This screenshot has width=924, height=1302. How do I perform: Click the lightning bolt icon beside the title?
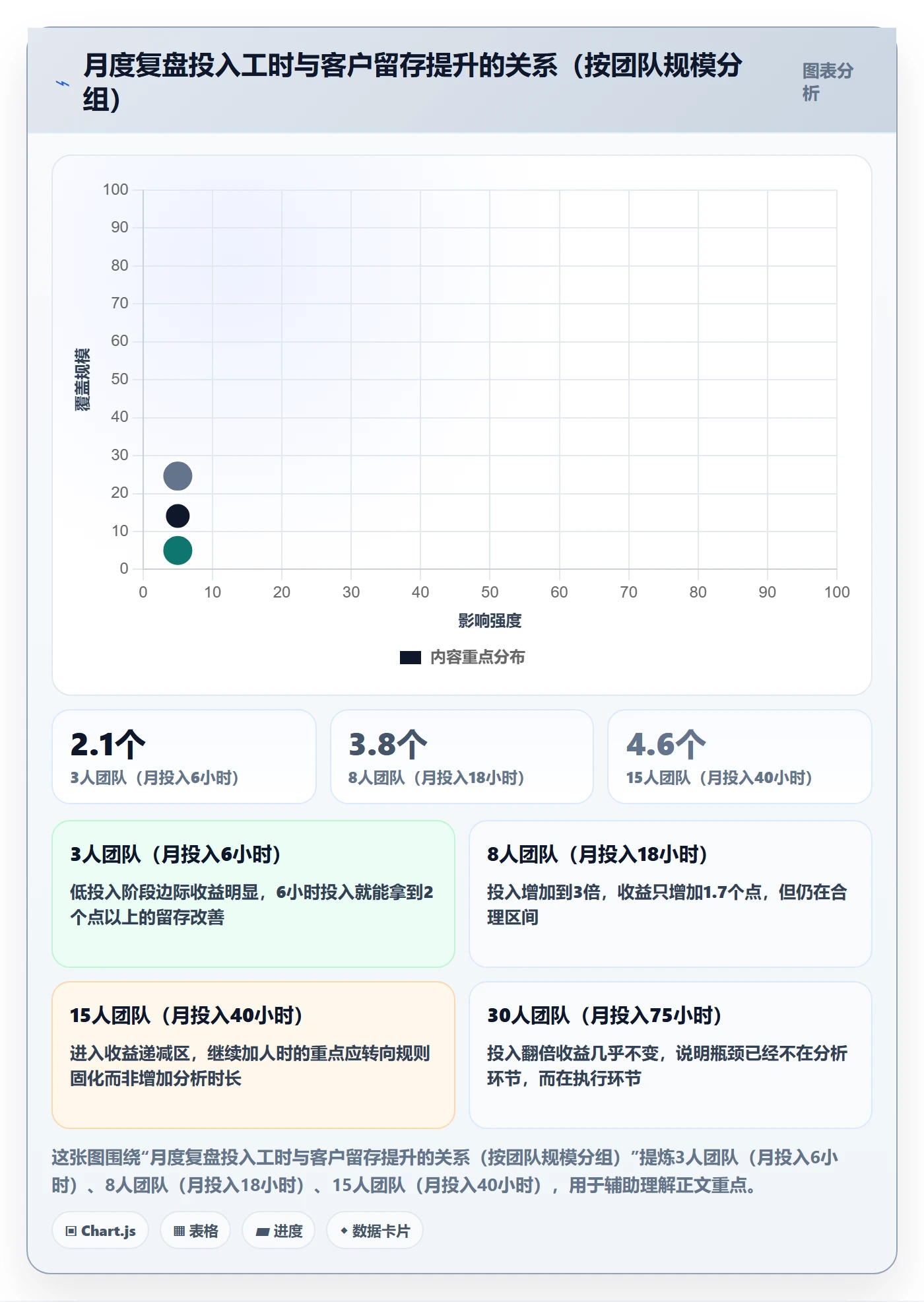coord(63,83)
